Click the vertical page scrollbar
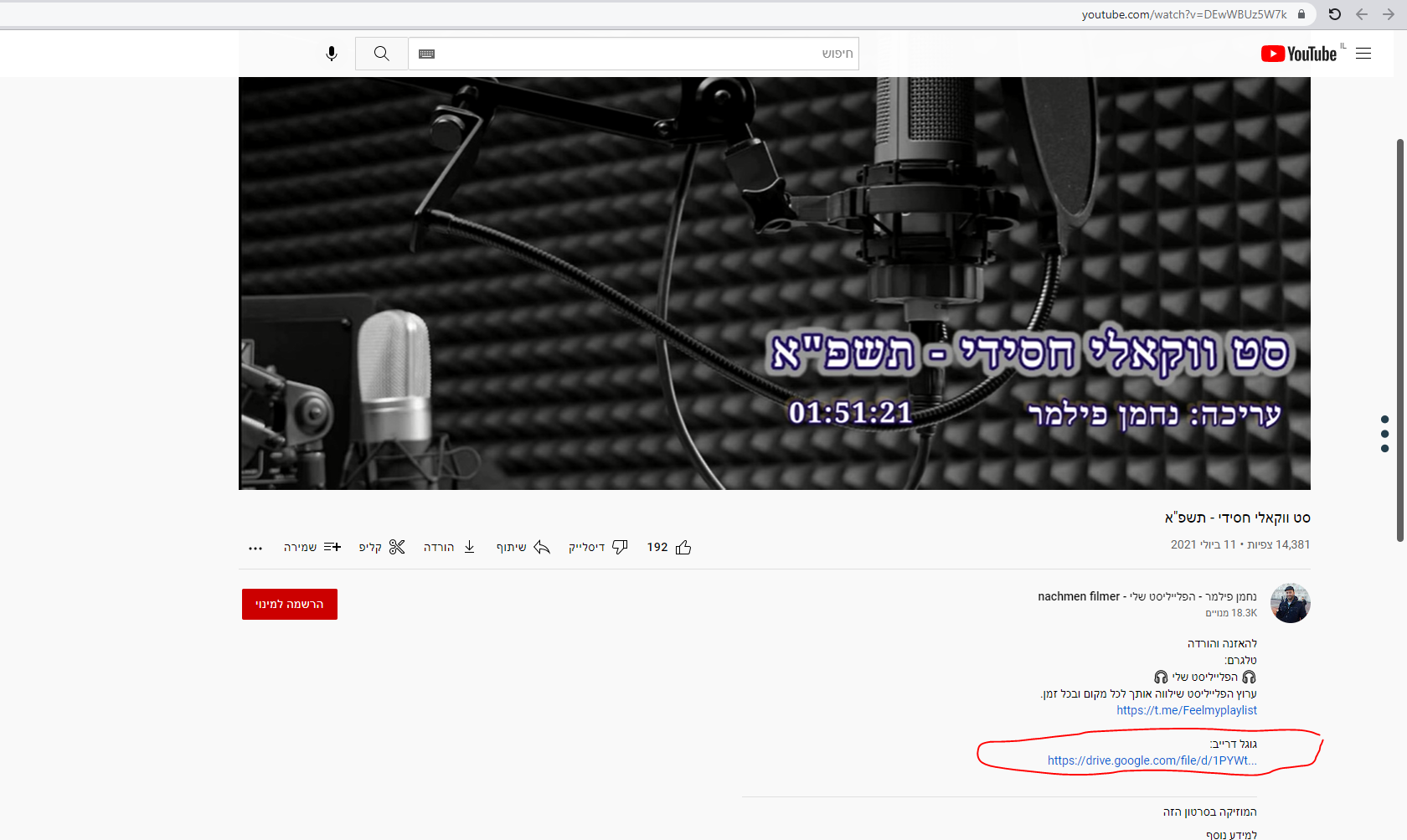The width and height of the screenshot is (1407, 840). pyautogui.click(x=1399, y=339)
